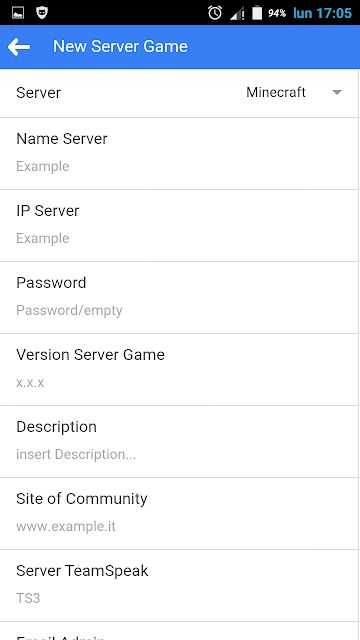Tap the alarm clock status icon

tap(215, 13)
